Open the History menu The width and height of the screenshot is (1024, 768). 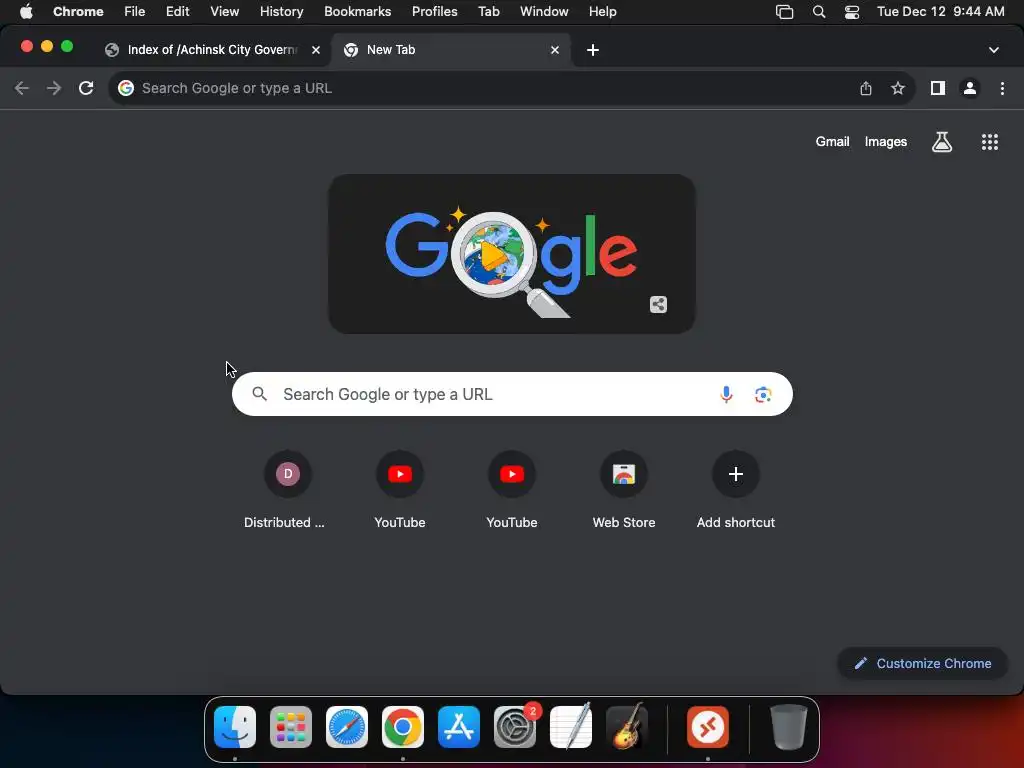[x=281, y=11]
